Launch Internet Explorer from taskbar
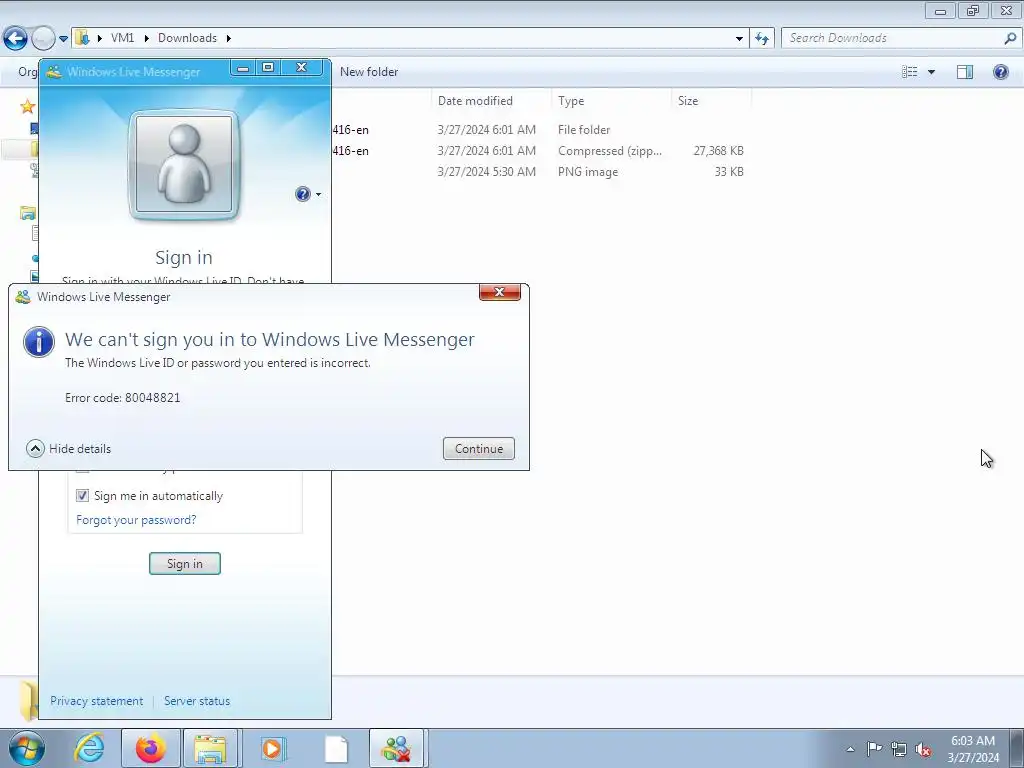Image resolution: width=1024 pixels, height=768 pixels. 89,748
